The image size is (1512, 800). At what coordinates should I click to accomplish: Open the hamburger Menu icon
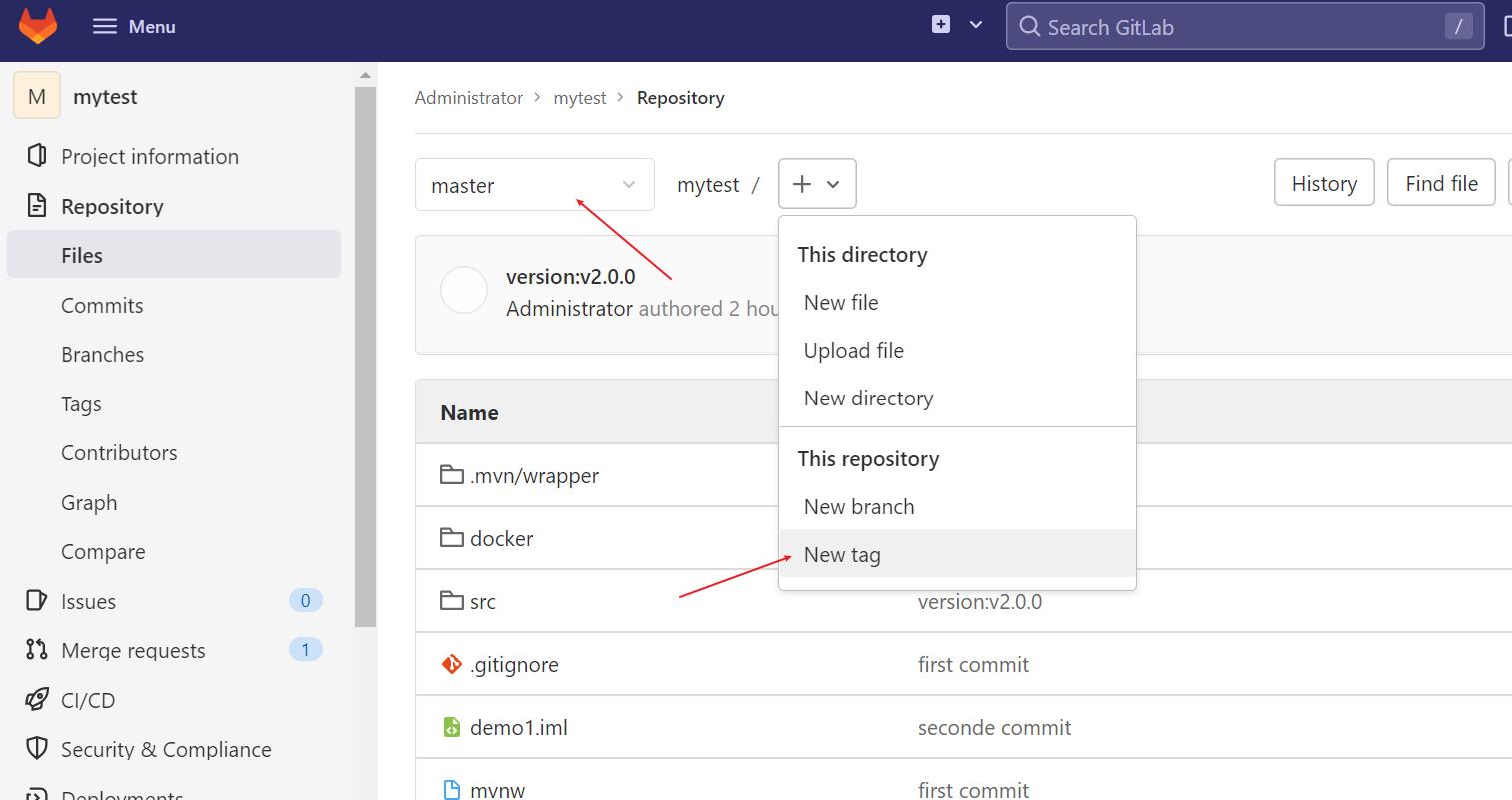104,27
